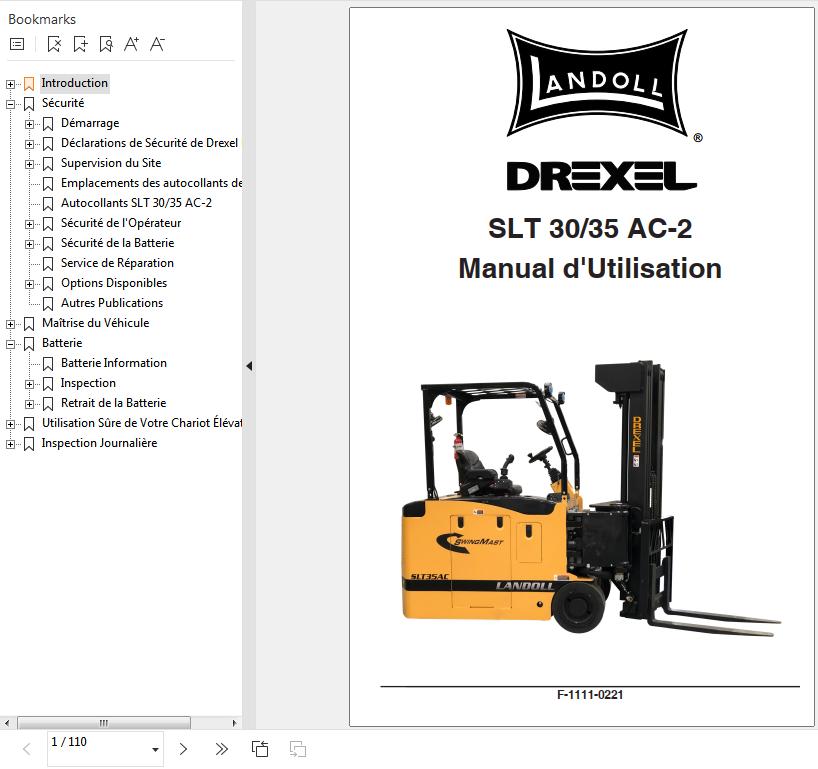Collapse the Batterie bookmark section
The image size is (818, 769).
click(x=11, y=344)
